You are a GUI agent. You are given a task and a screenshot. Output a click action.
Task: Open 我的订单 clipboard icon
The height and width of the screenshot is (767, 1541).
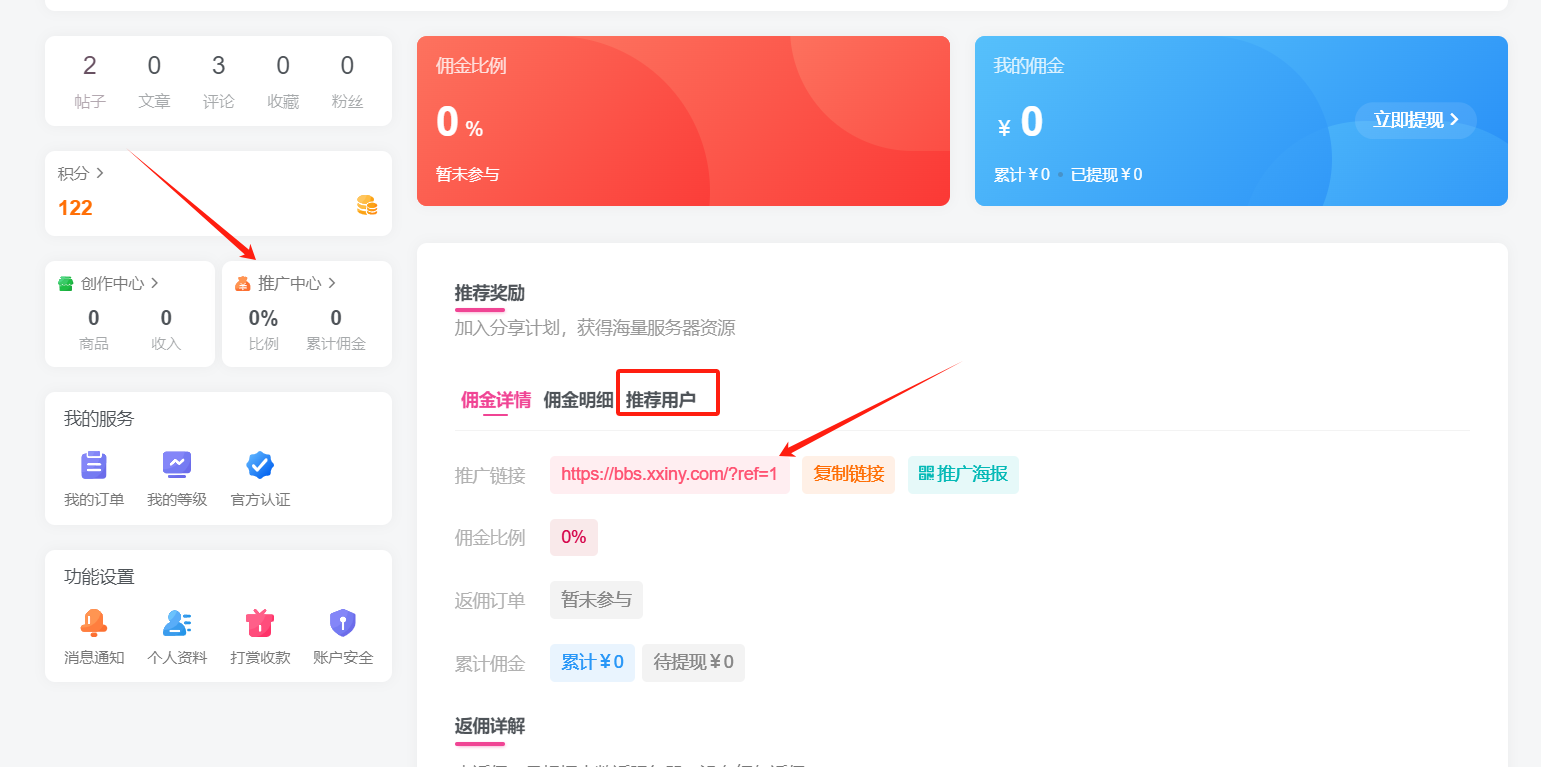point(94,465)
